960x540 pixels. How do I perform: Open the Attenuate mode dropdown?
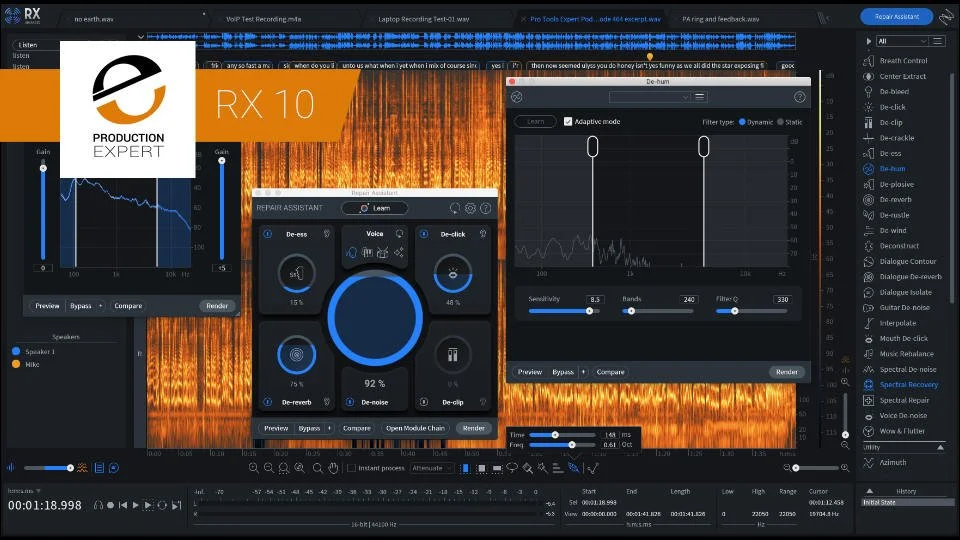431,468
